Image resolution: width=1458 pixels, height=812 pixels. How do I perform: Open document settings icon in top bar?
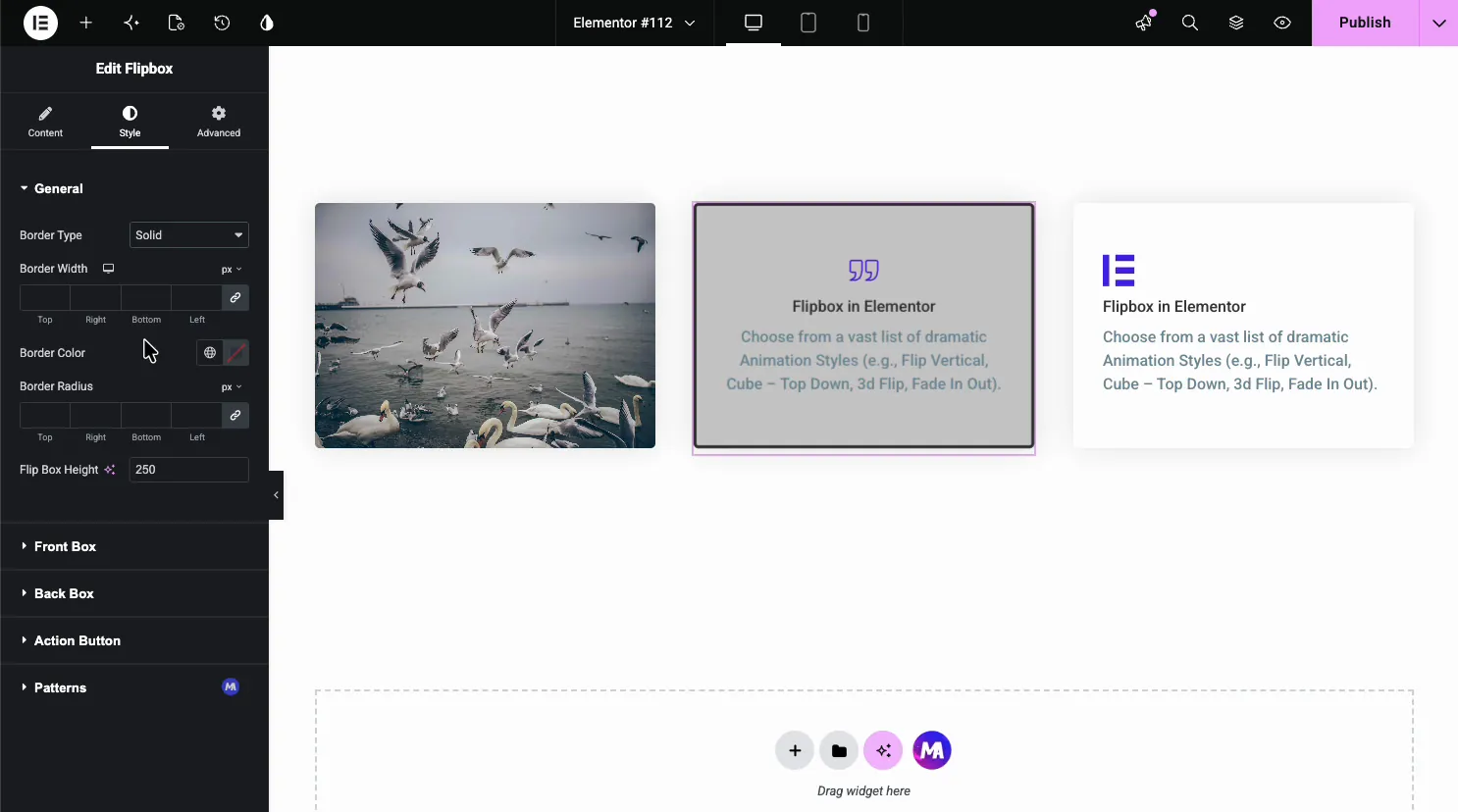(177, 23)
